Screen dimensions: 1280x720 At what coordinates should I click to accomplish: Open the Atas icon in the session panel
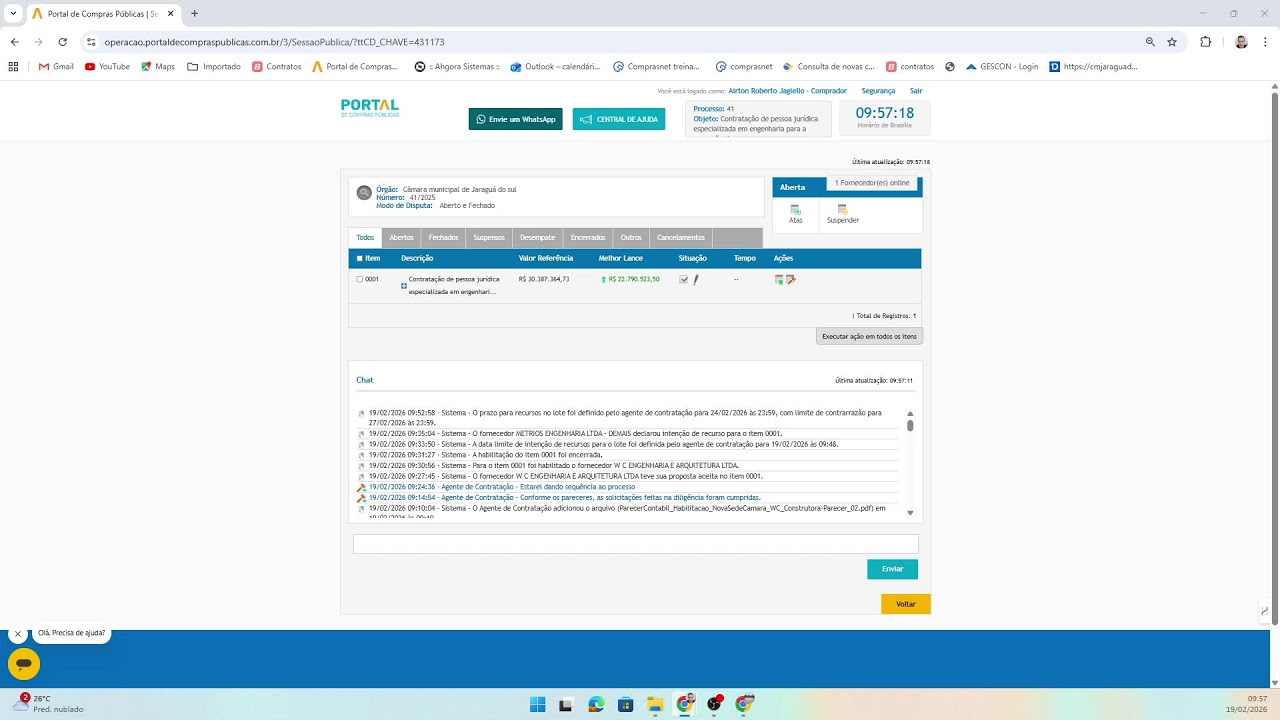coord(795,210)
